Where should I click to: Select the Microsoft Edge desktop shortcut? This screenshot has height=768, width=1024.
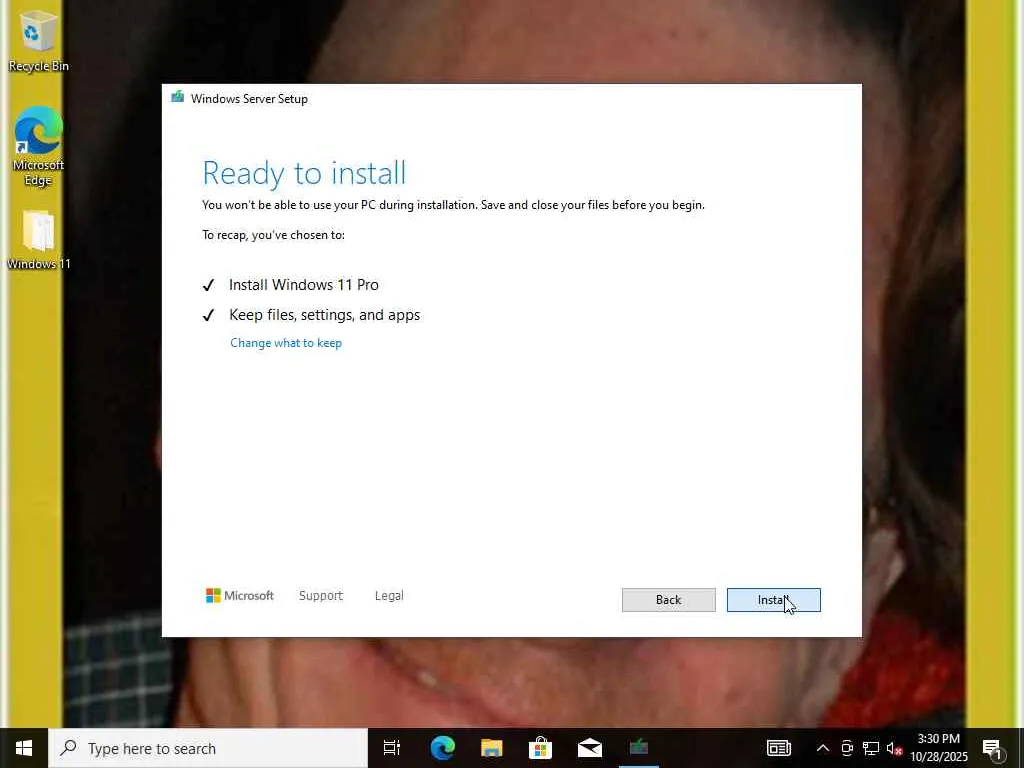point(38,146)
